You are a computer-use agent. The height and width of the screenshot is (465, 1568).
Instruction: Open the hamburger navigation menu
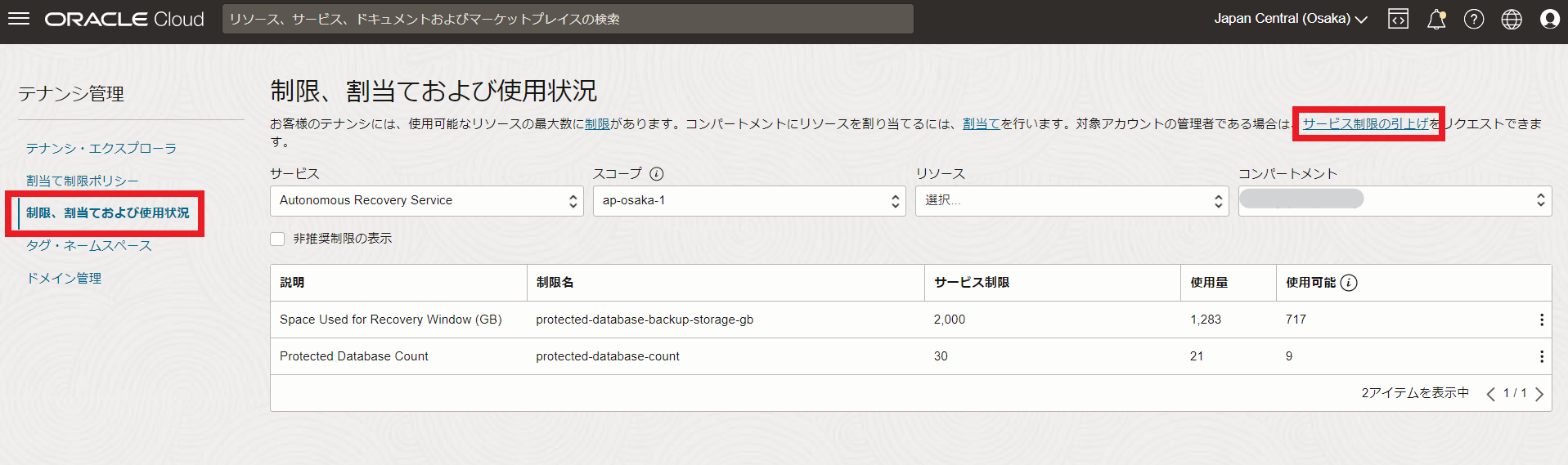tap(18, 19)
